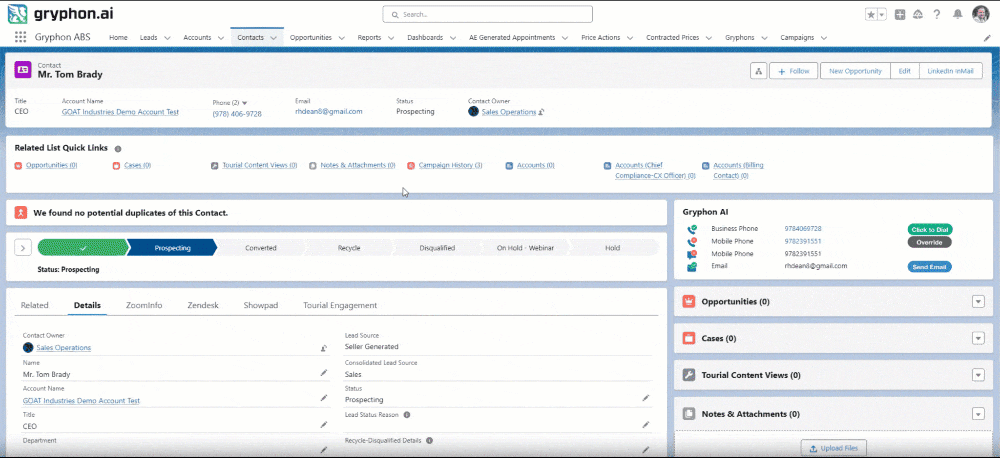Click the purple Contact record icon
Image resolution: width=1000 pixels, height=458 pixels.
tap(23, 70)
